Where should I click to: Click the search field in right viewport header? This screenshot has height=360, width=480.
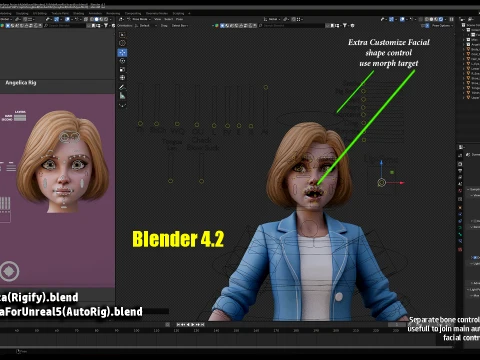(x=292, y=25)
